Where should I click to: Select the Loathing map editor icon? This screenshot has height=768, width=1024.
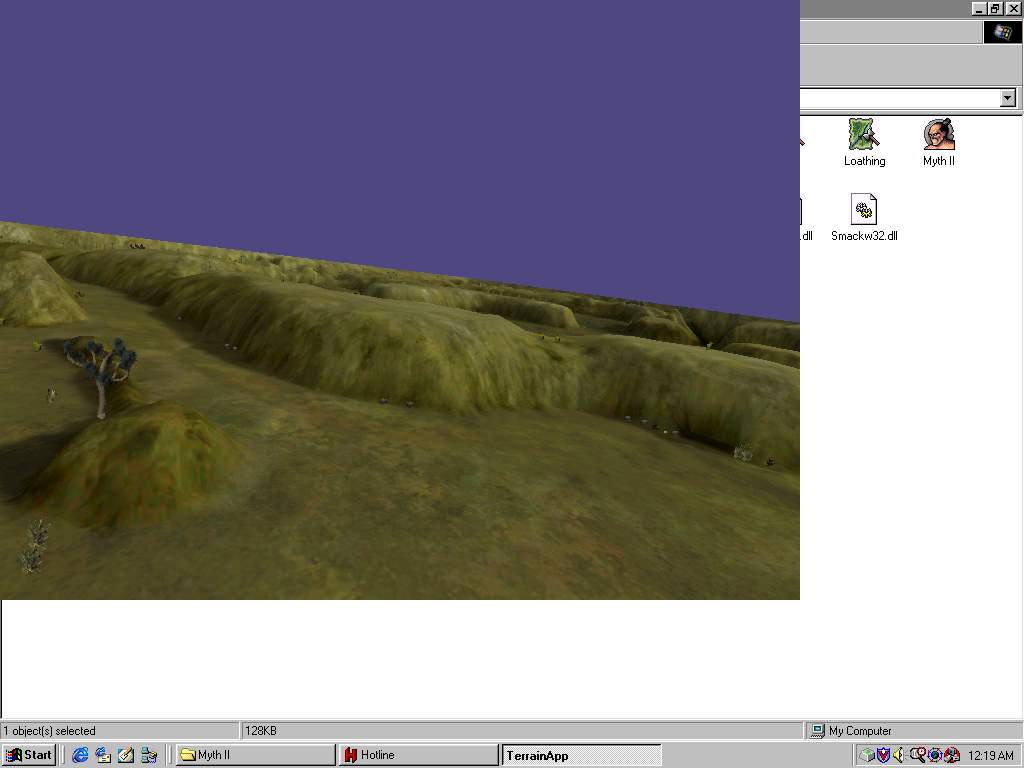[x=863, y=136]
